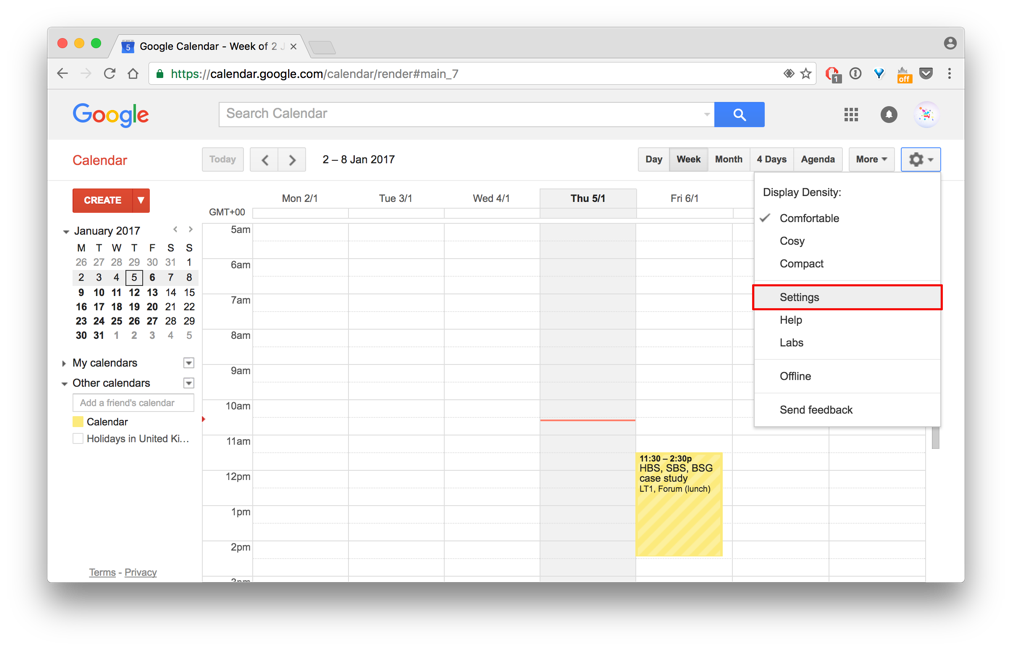Open the gear settings menu
This screenshot has width=1012, height=650.
click(x=920, y=159)
